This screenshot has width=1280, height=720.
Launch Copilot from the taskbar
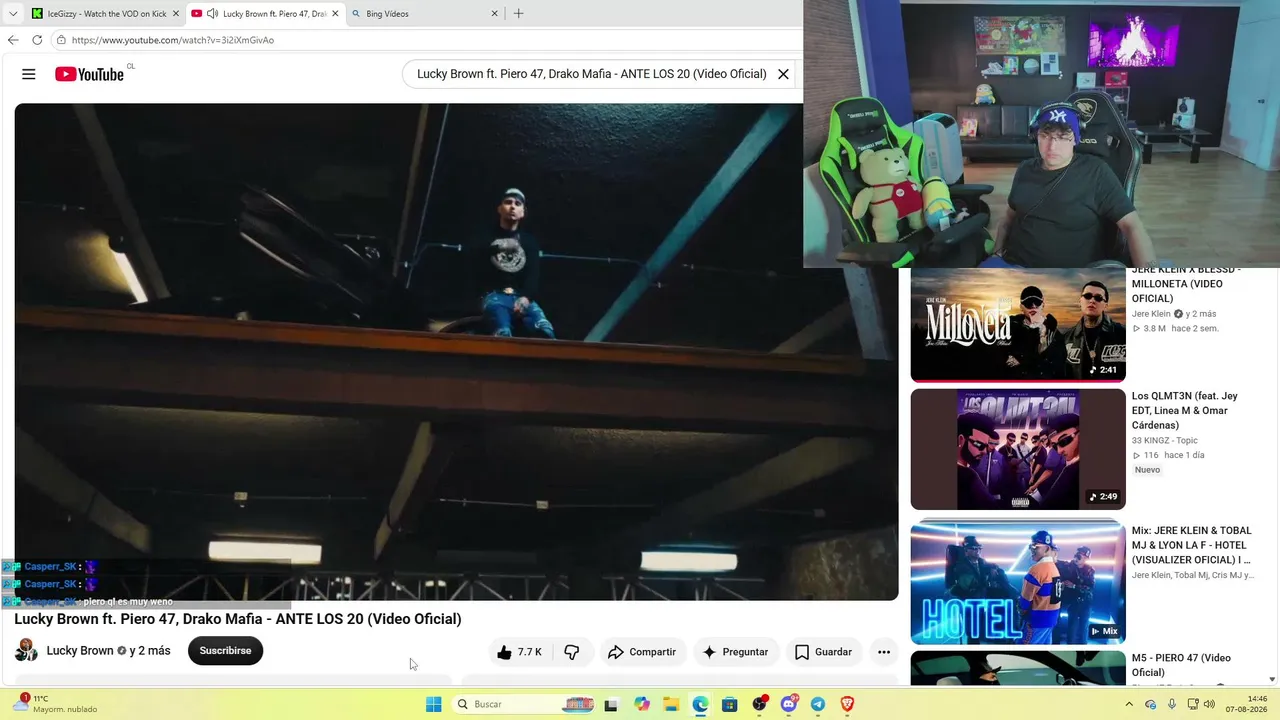(x=641, y=704)
